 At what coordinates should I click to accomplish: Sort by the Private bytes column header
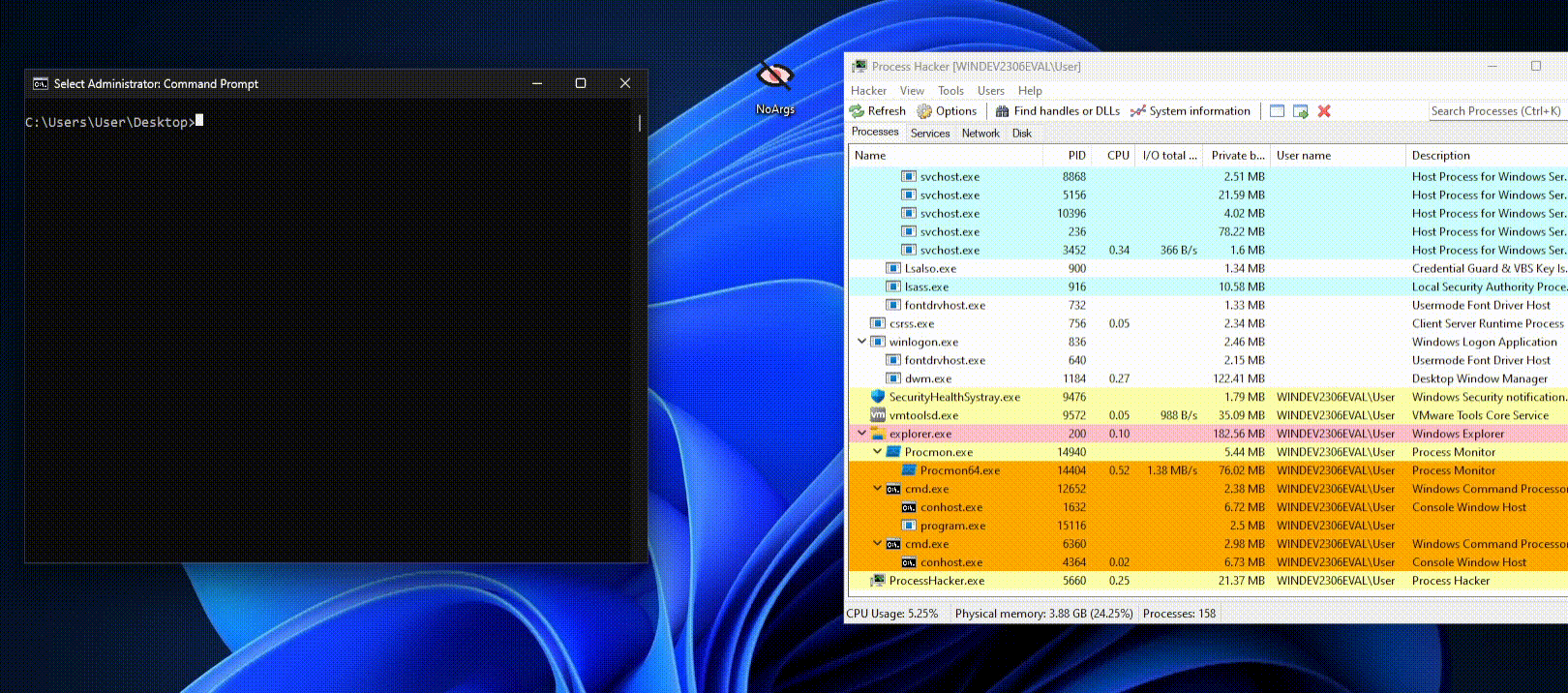coord(1237,156)
